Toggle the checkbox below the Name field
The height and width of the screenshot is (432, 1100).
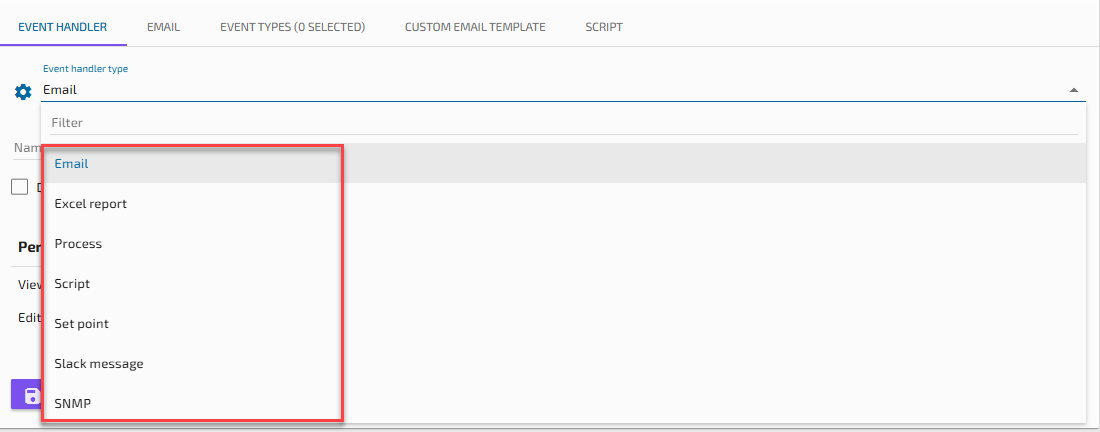coord(19,186)
